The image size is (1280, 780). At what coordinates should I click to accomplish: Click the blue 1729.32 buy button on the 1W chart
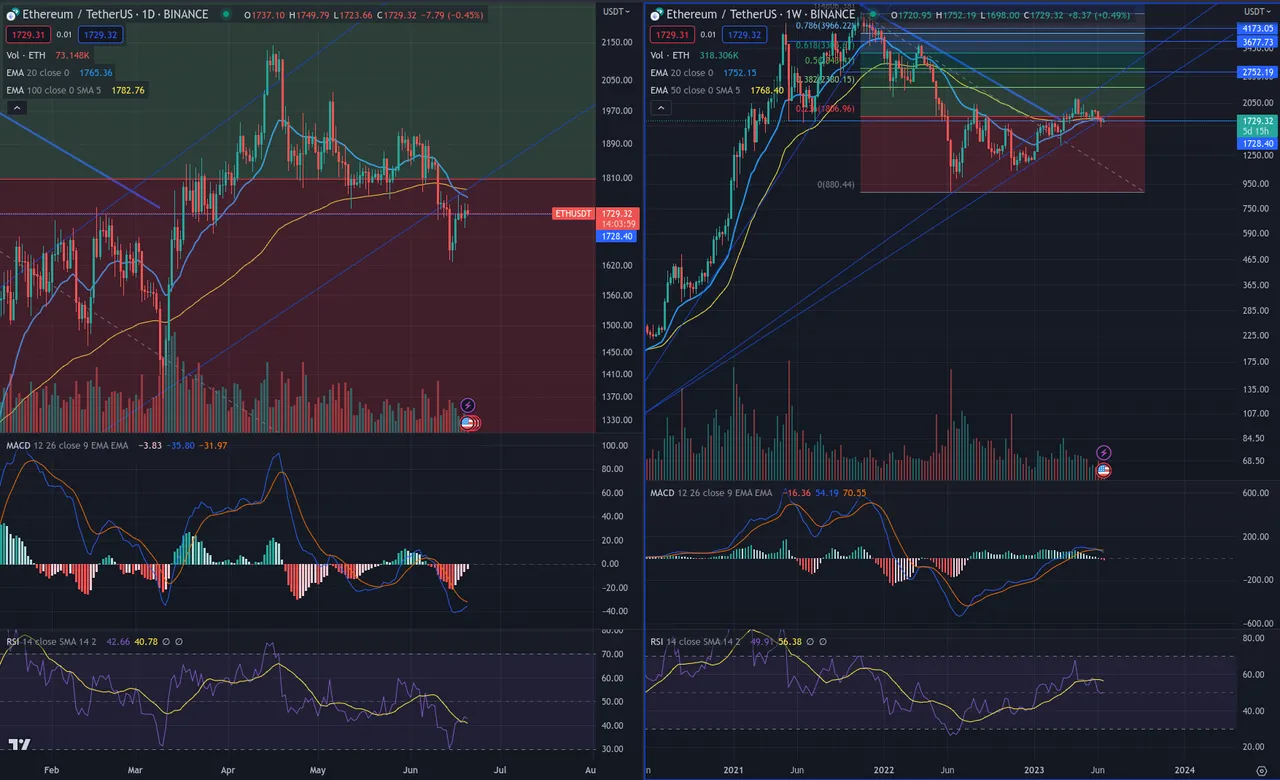click(745, 35)
